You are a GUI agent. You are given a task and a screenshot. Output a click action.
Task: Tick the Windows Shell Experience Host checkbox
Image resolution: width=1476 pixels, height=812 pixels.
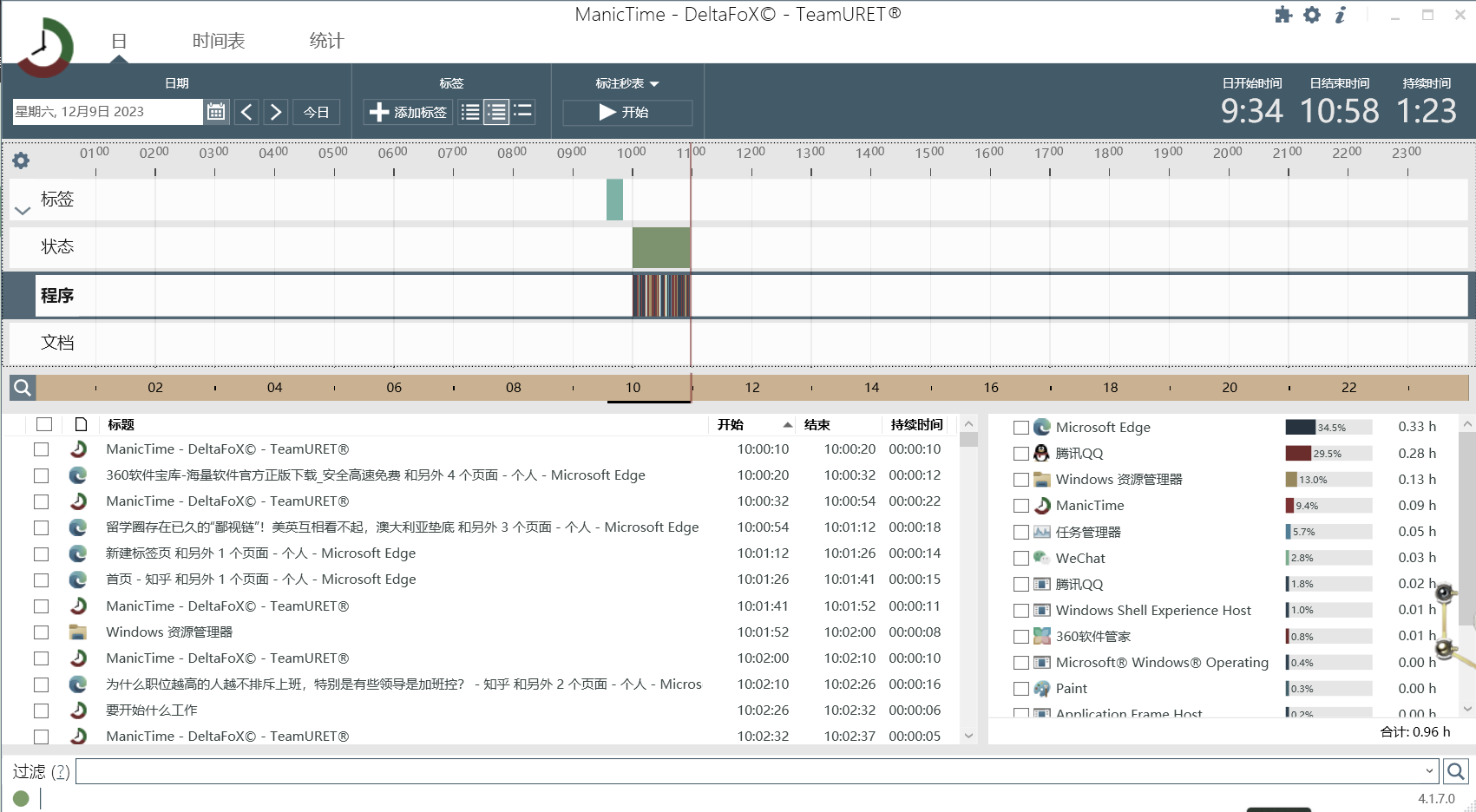pyautogui.click(x=1021, y=611)
